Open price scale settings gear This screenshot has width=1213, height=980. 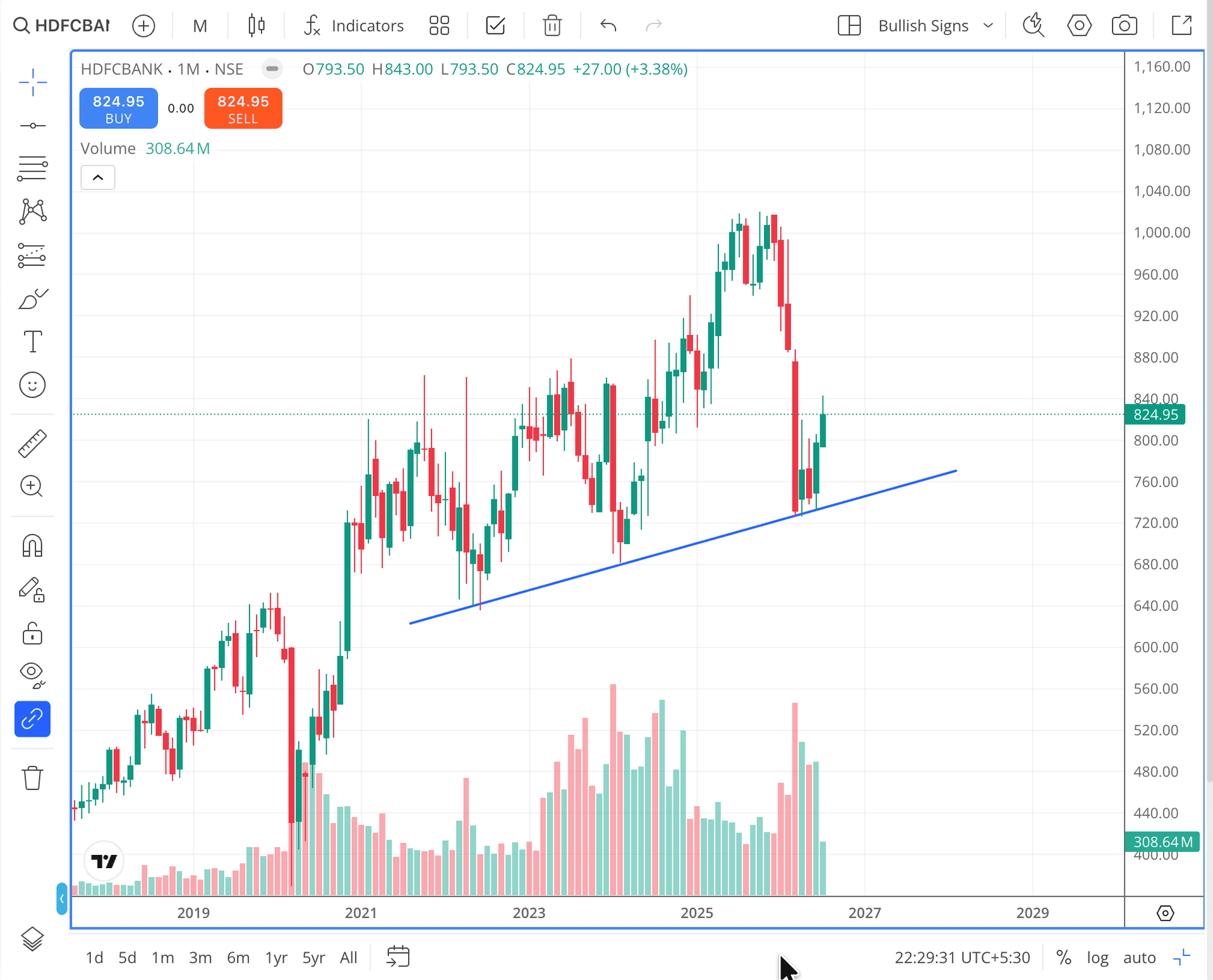click(x=1165, y=913)
